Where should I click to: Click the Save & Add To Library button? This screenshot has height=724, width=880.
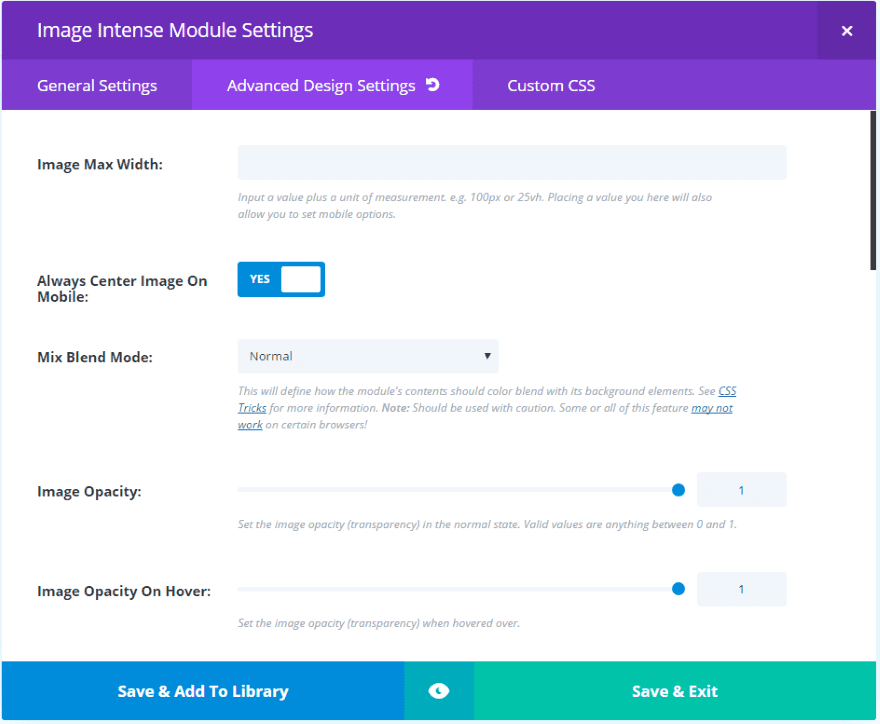coord(203,691)
